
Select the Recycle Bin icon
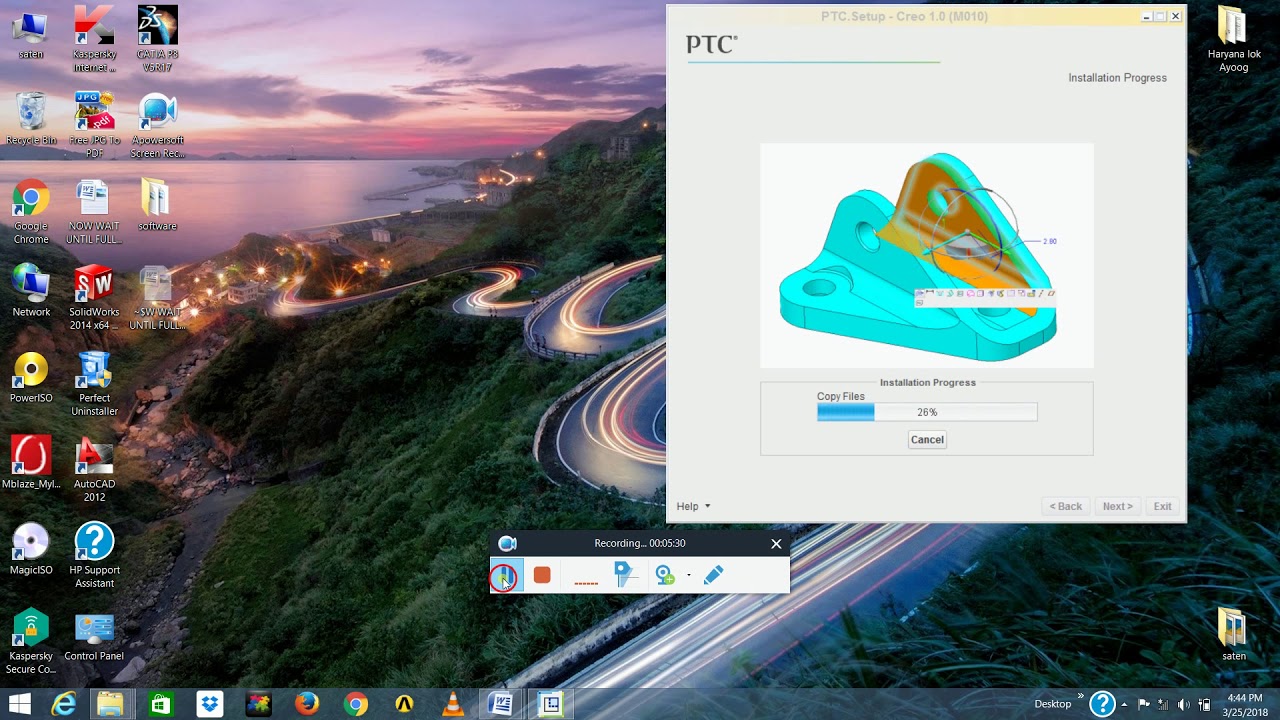(x=31, y=119)
